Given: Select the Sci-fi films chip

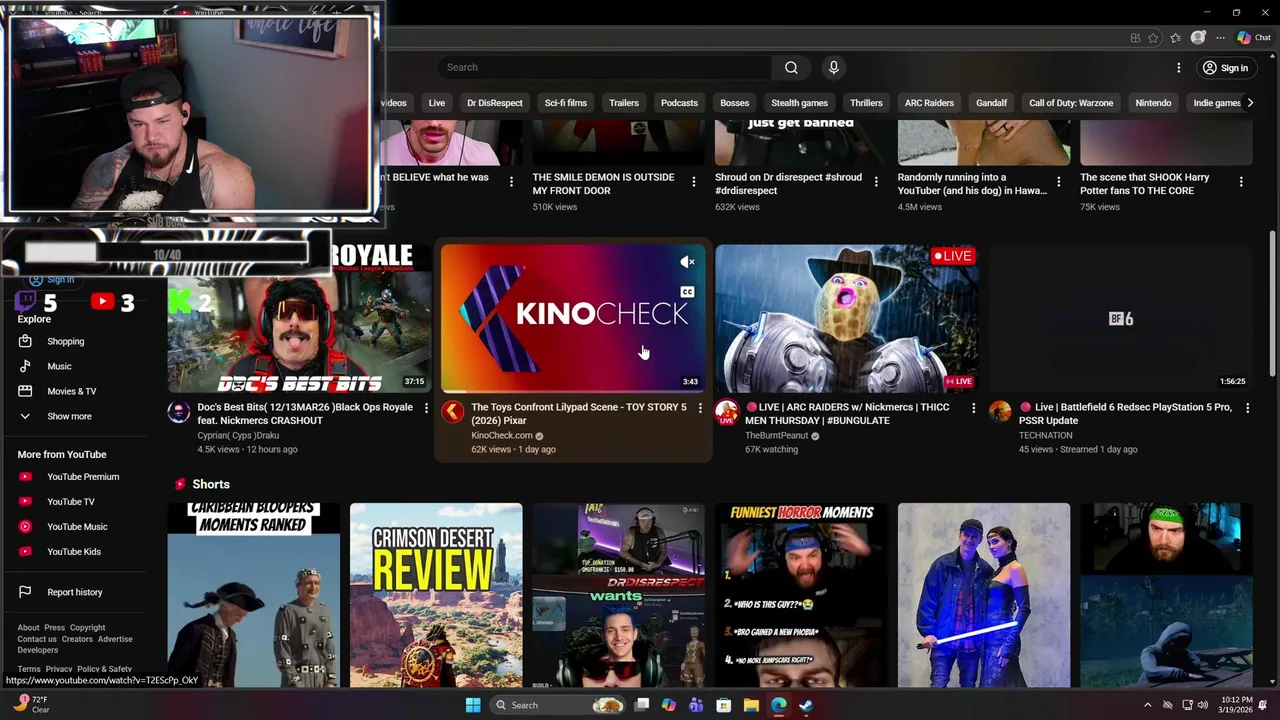Looking at the screenshot, I should pyautogui.click(x=566, y=103).
